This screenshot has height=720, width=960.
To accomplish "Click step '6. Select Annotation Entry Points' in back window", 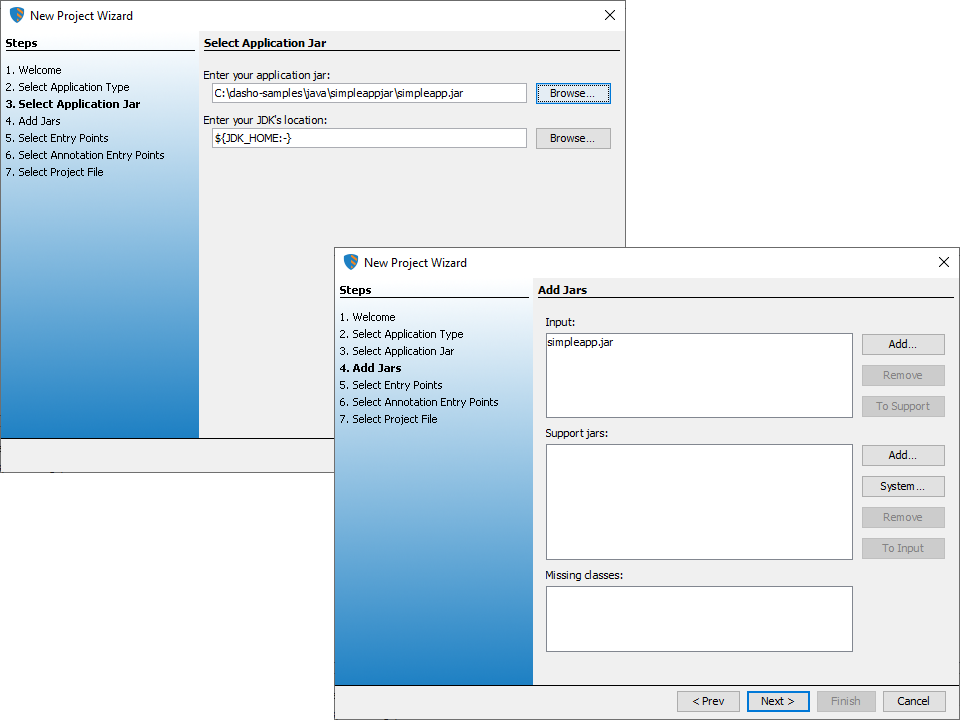I will 85,156.
